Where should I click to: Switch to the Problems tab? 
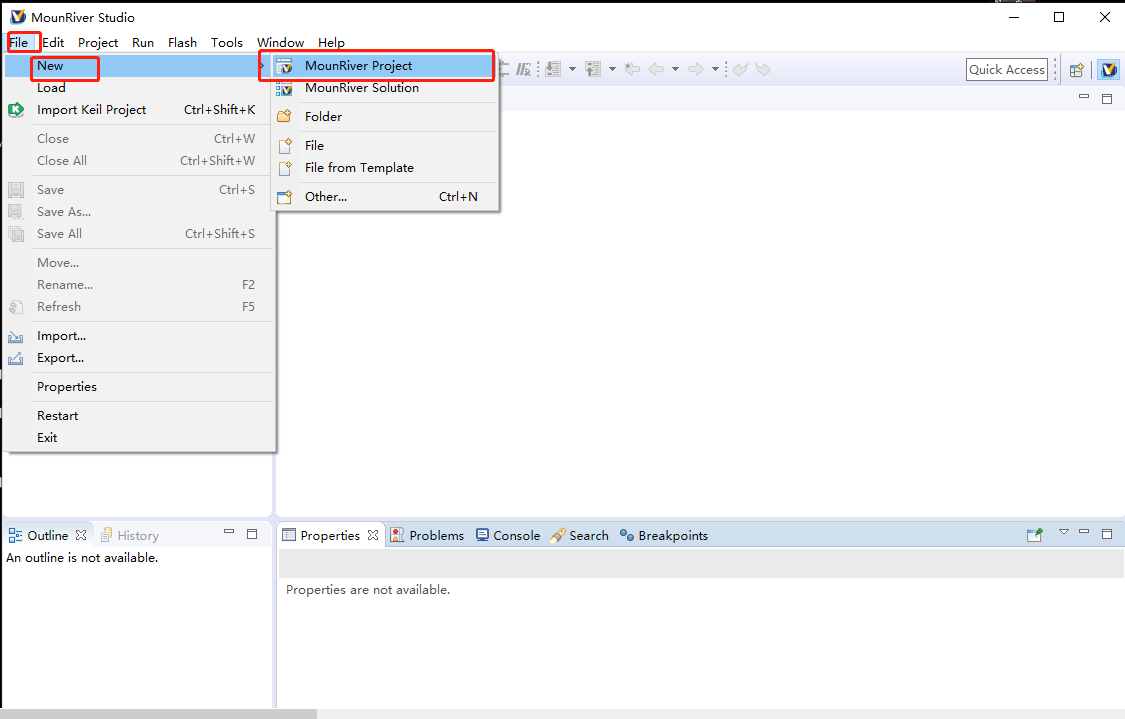tap(428, 535)
